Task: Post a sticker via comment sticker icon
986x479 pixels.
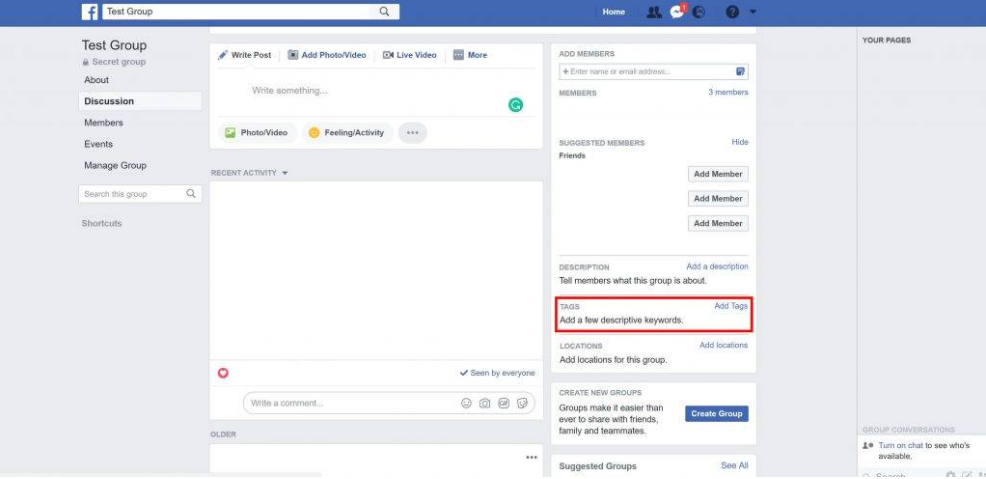Action: (x=522, y=404)
